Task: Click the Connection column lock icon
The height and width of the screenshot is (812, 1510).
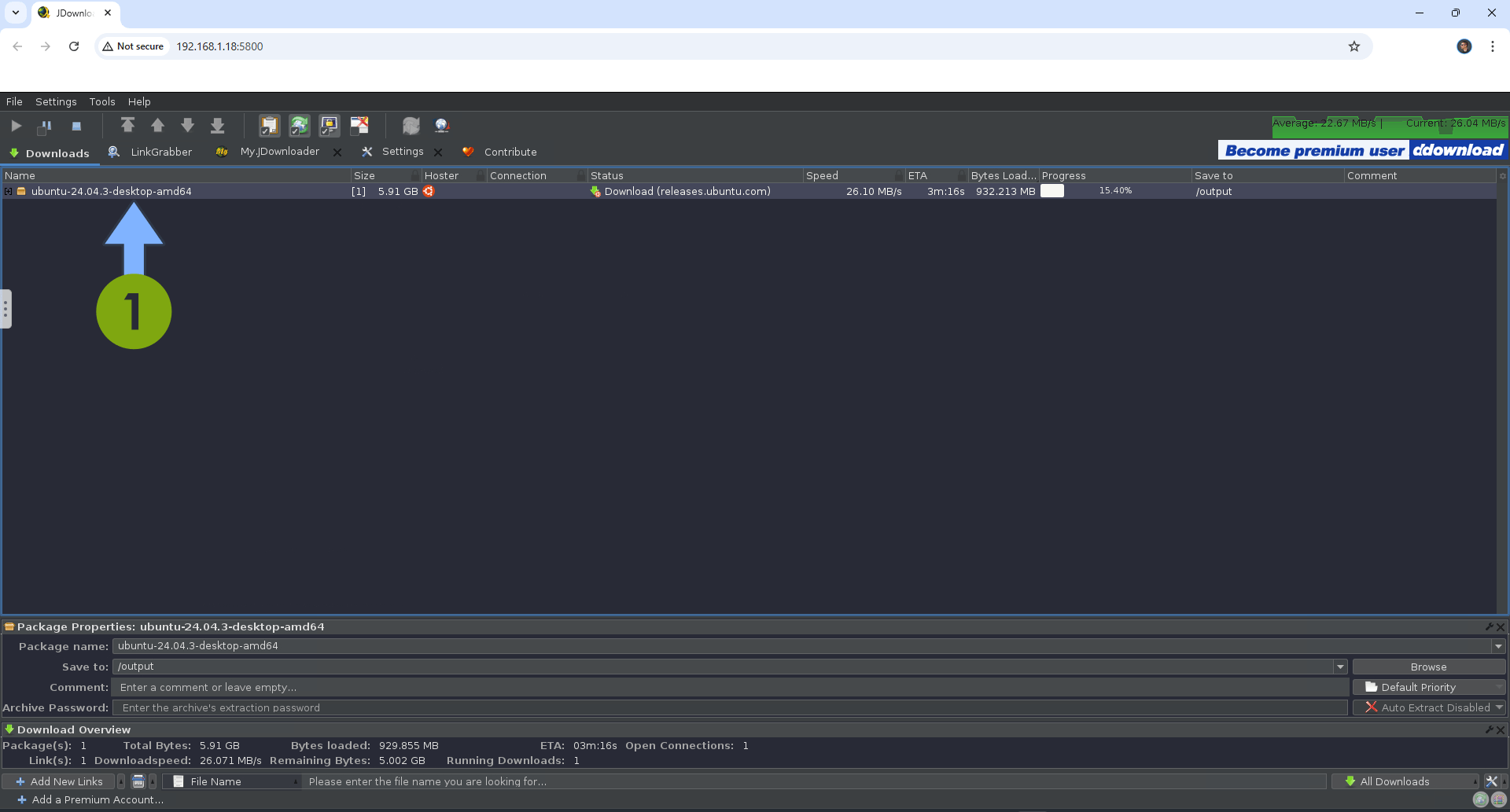Action: [x=581, y=175]
